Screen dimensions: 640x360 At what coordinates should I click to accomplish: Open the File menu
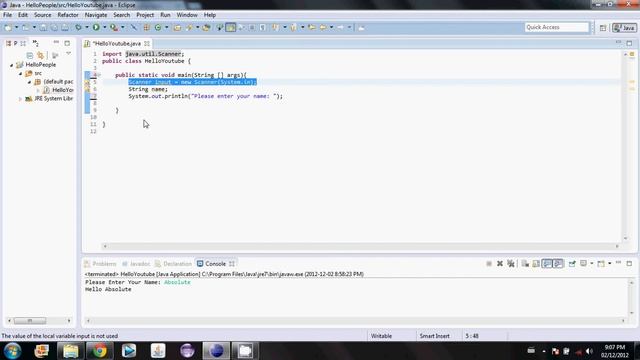[7, 15]
